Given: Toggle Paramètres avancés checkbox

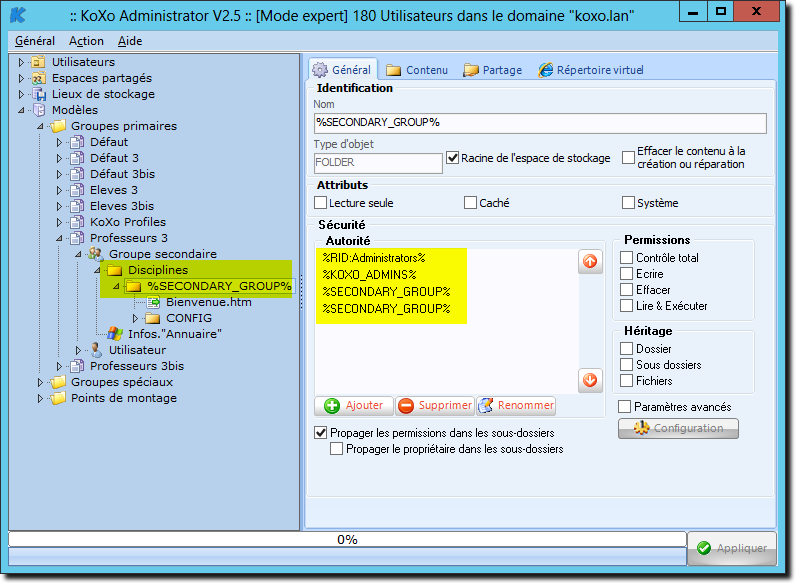Looking at the screenshot, I should tap(624, 407).
